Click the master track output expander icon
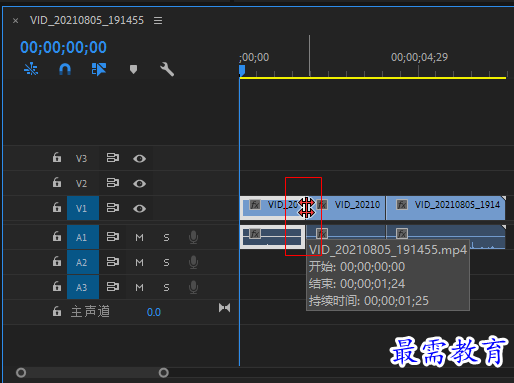Viewport: 514px width, 383px height. [224, 308]
